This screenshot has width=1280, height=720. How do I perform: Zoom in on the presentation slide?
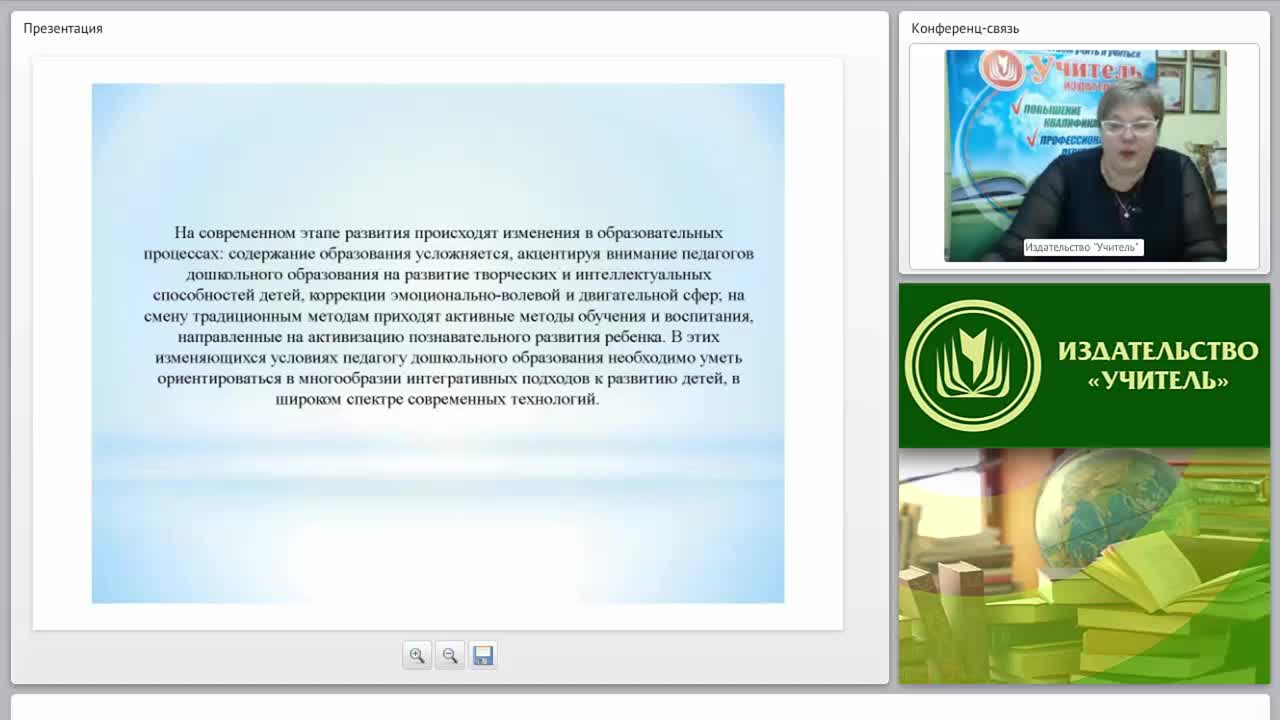point(417,655)
